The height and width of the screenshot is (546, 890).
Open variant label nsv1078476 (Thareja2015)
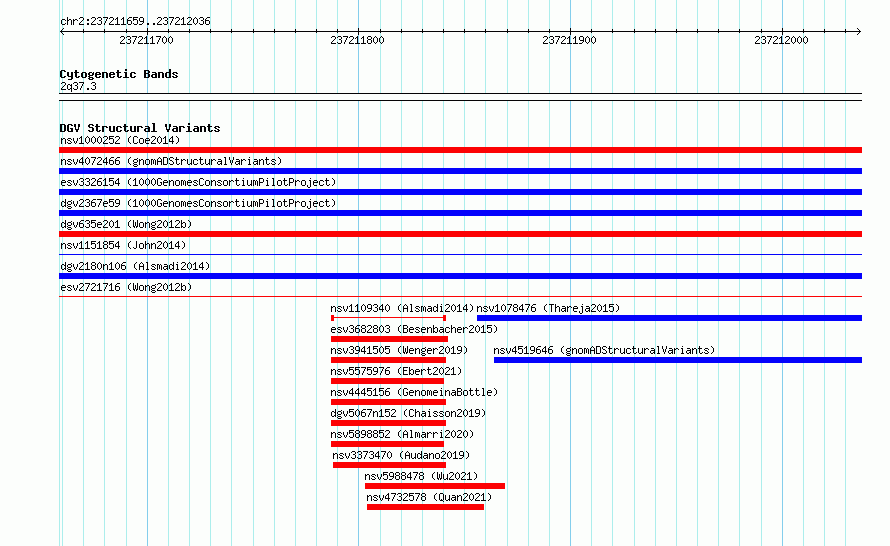pos(548,308)
